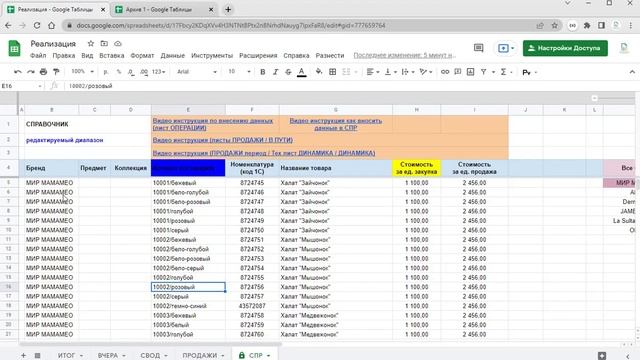Image resolution: width=640 pixels, height=360 pixels.
Task: Click the Add sheet plus icon
Action: tap(23, 356)
